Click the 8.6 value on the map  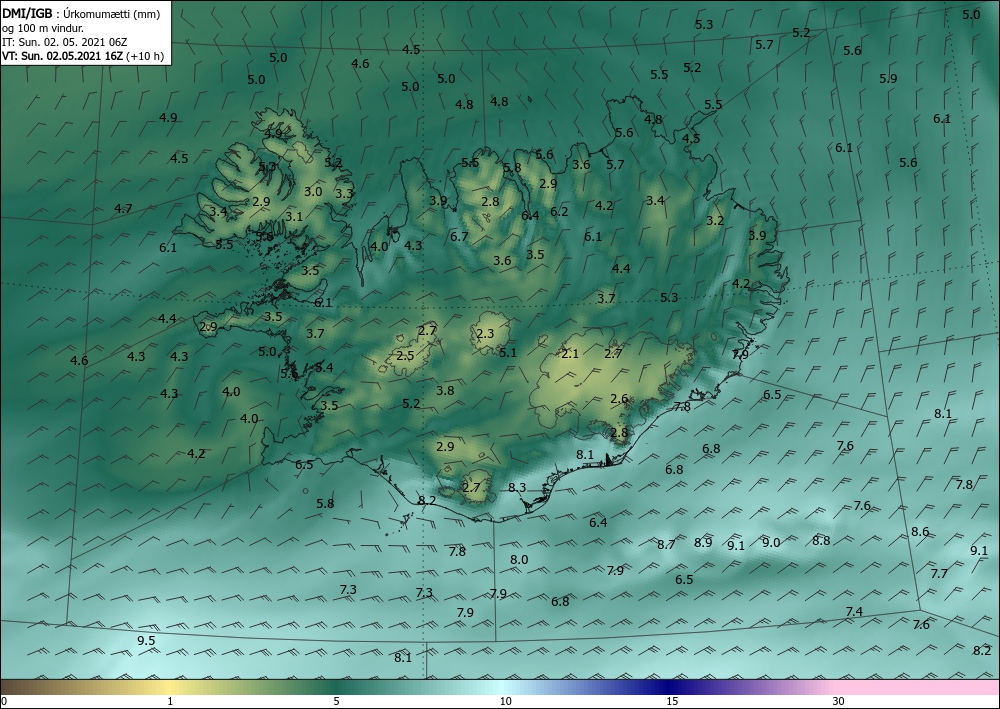click(x=920, y=532)
